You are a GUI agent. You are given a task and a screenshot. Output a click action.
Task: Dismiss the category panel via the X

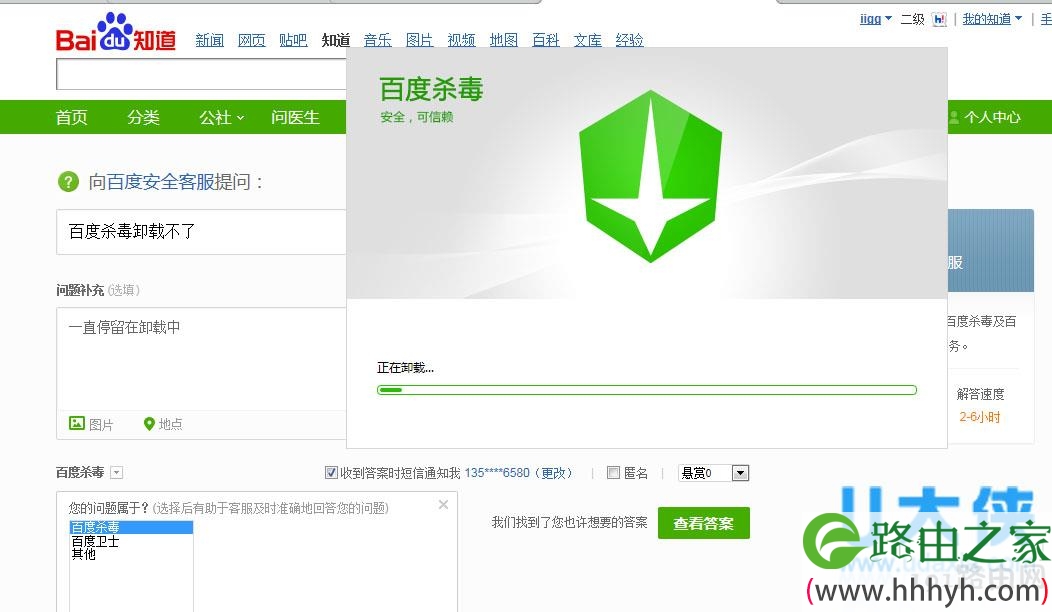pyautogui.click(x=443, y=505)
